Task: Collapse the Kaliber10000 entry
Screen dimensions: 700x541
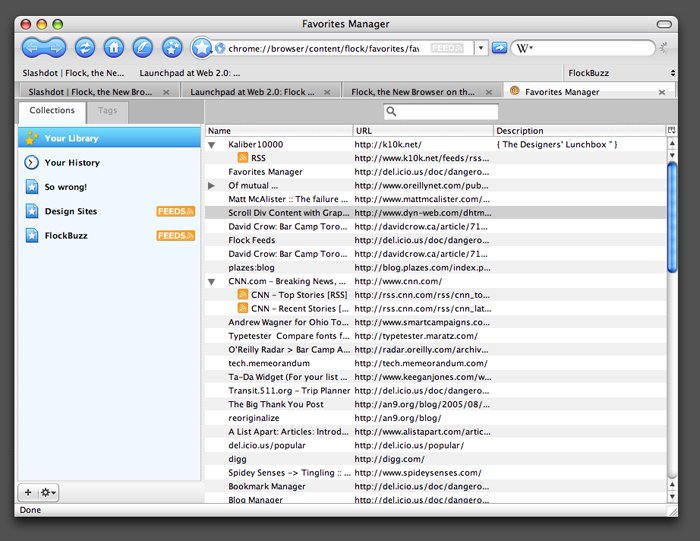Action: 212,145
